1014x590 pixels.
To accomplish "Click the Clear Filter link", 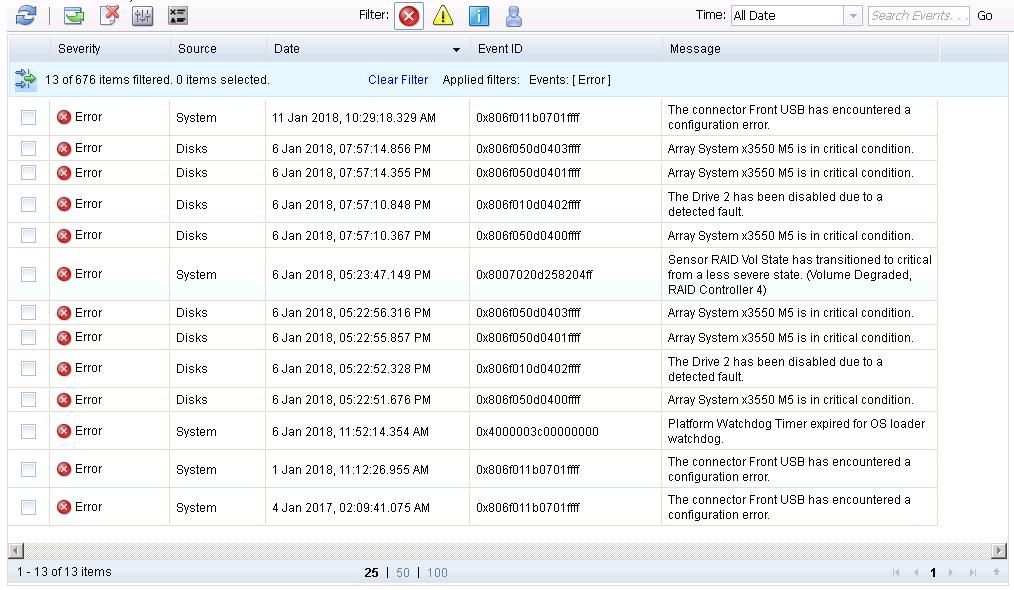I will (x=397, y=79).
